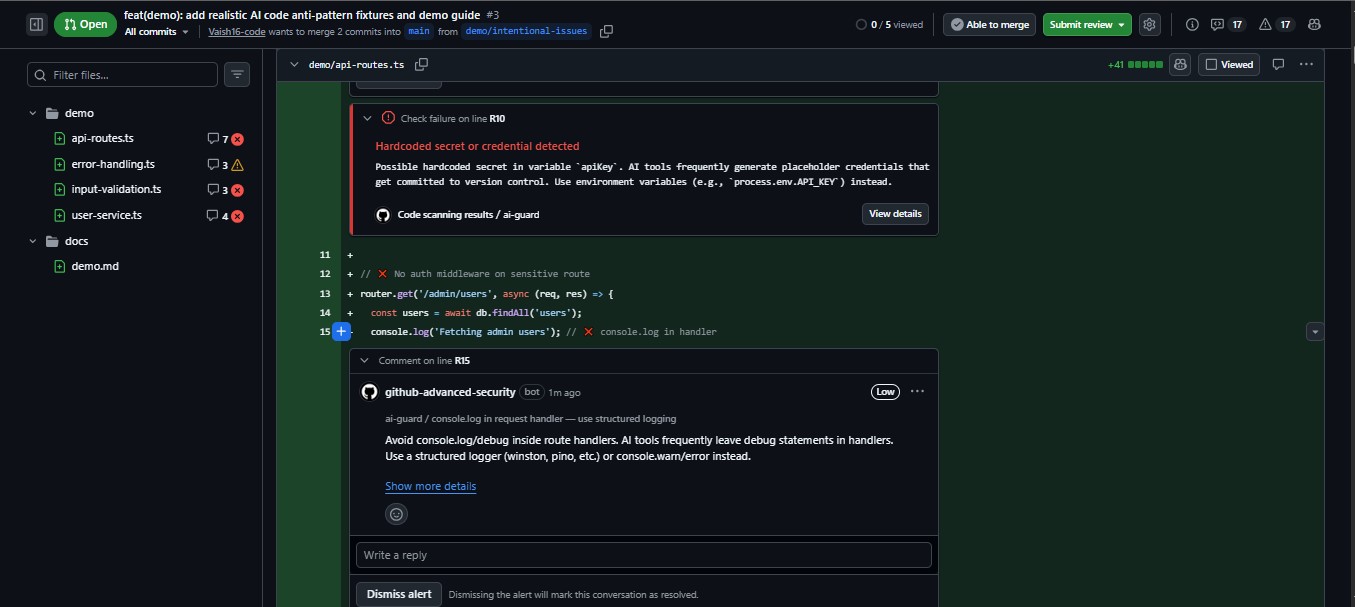Screen dimensions: 1355x607
Task: Click the green Open pull request badge
Action: [x=85, y=24]
